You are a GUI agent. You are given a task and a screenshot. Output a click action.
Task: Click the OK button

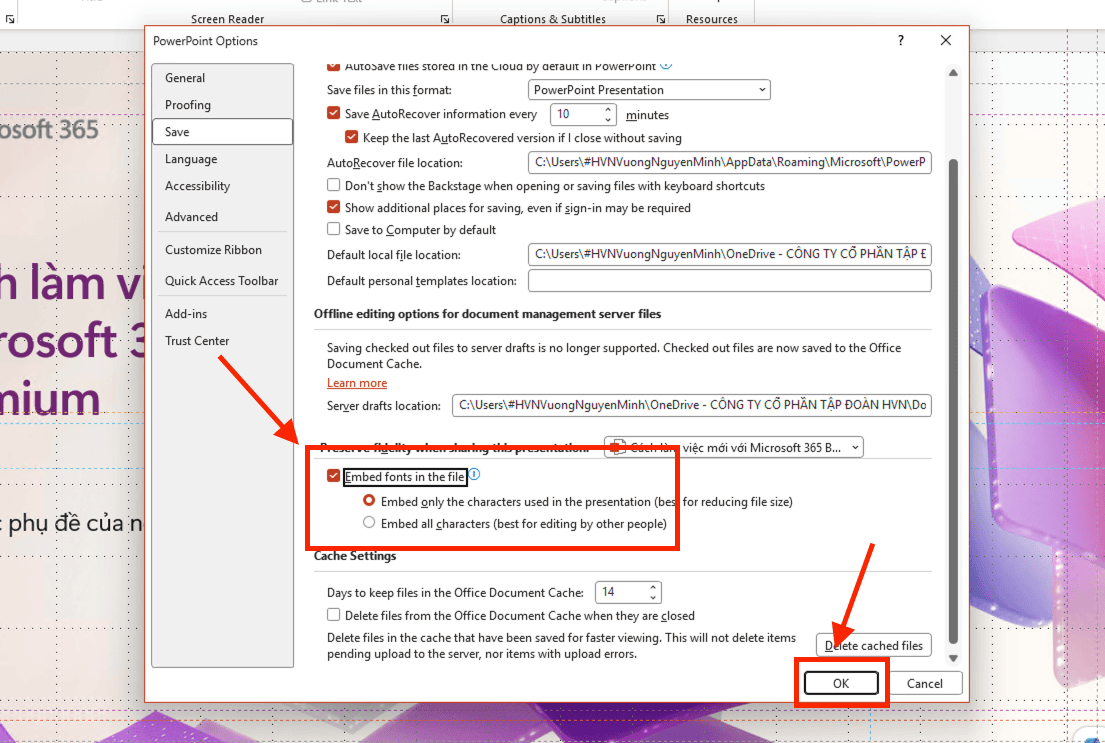click(x=841, y=683)
